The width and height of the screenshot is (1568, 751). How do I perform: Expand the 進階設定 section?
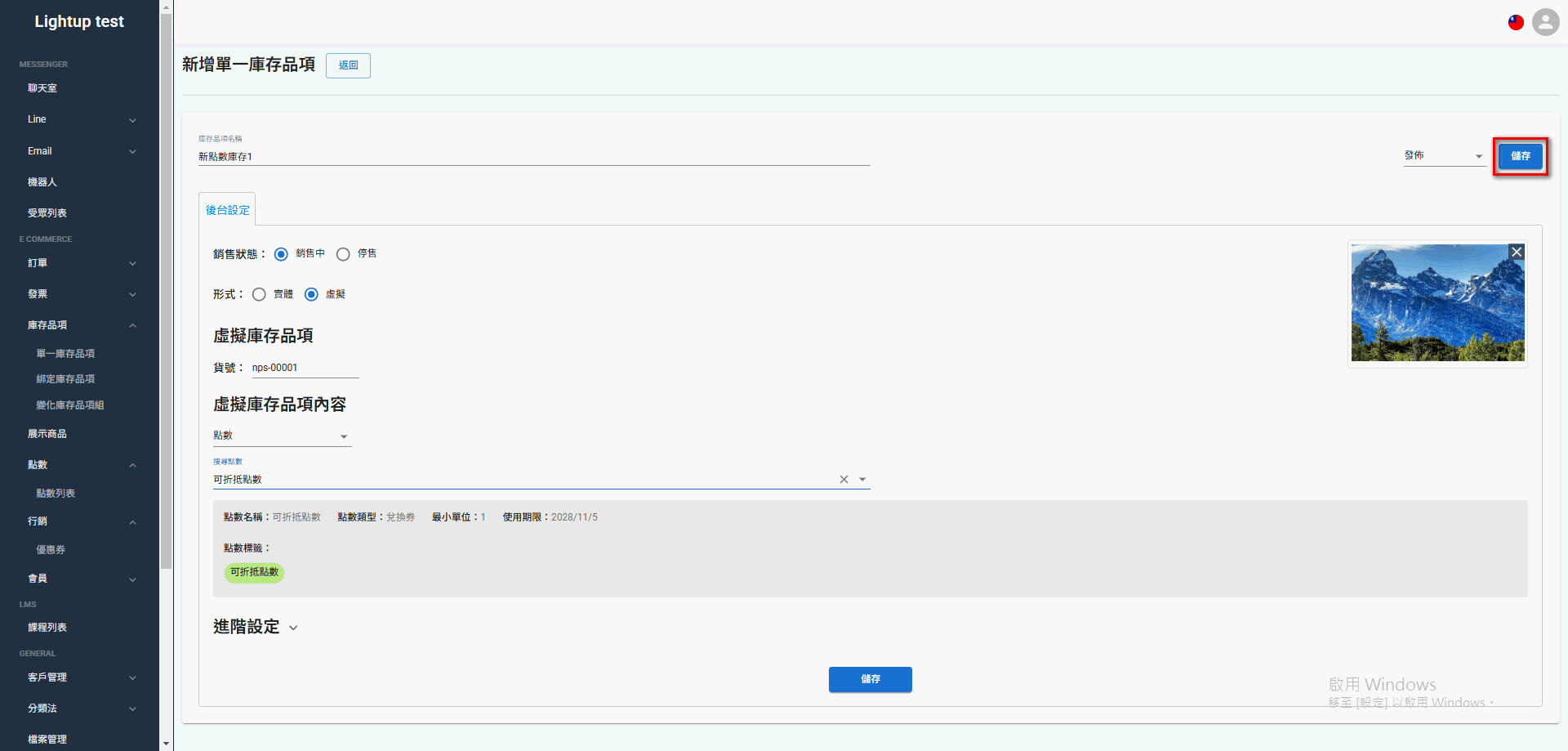coord(256,627)
